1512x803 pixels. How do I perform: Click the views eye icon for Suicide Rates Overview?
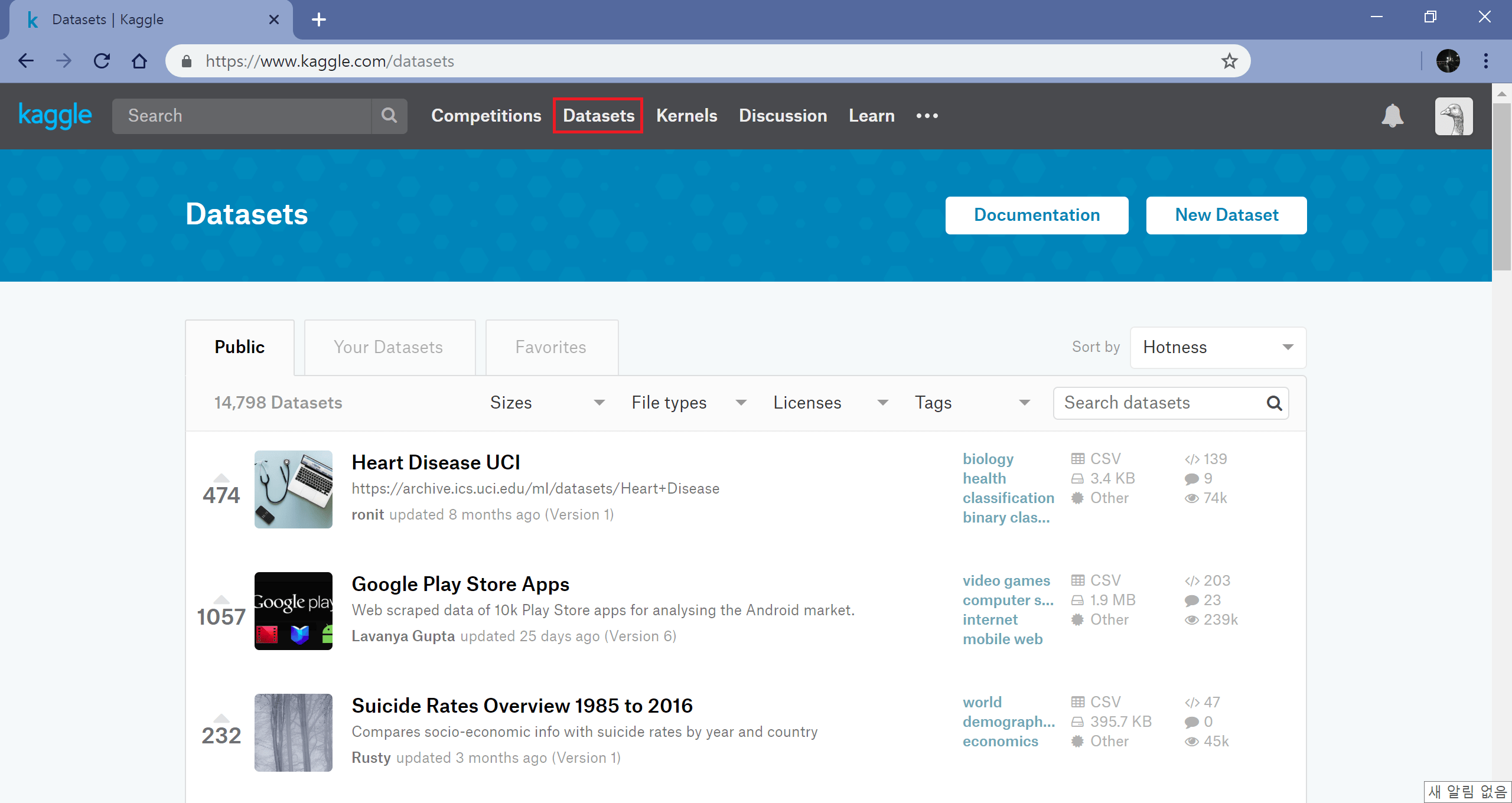[x=1192, y=742]
